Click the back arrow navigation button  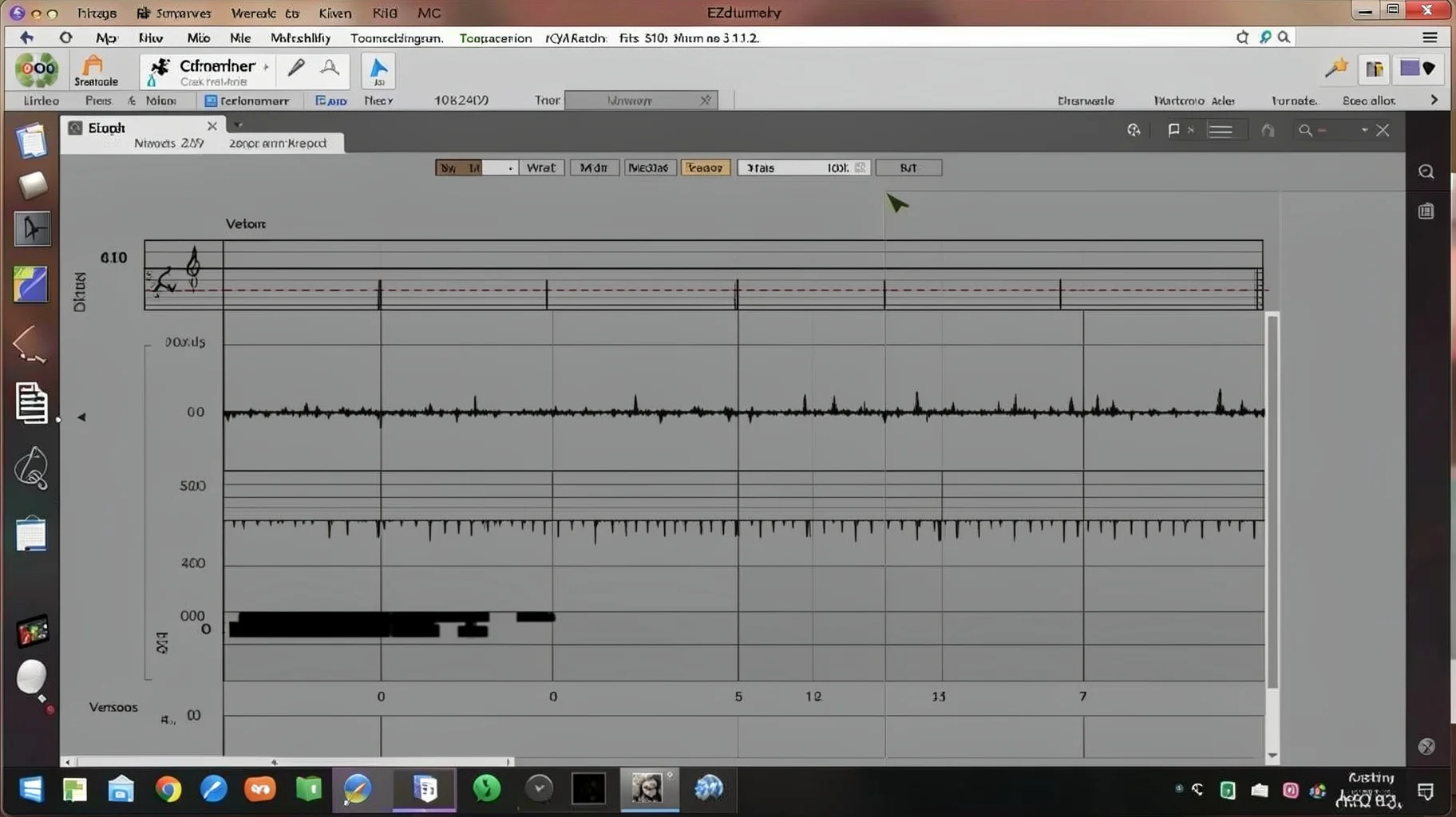[x=26, y=37]
